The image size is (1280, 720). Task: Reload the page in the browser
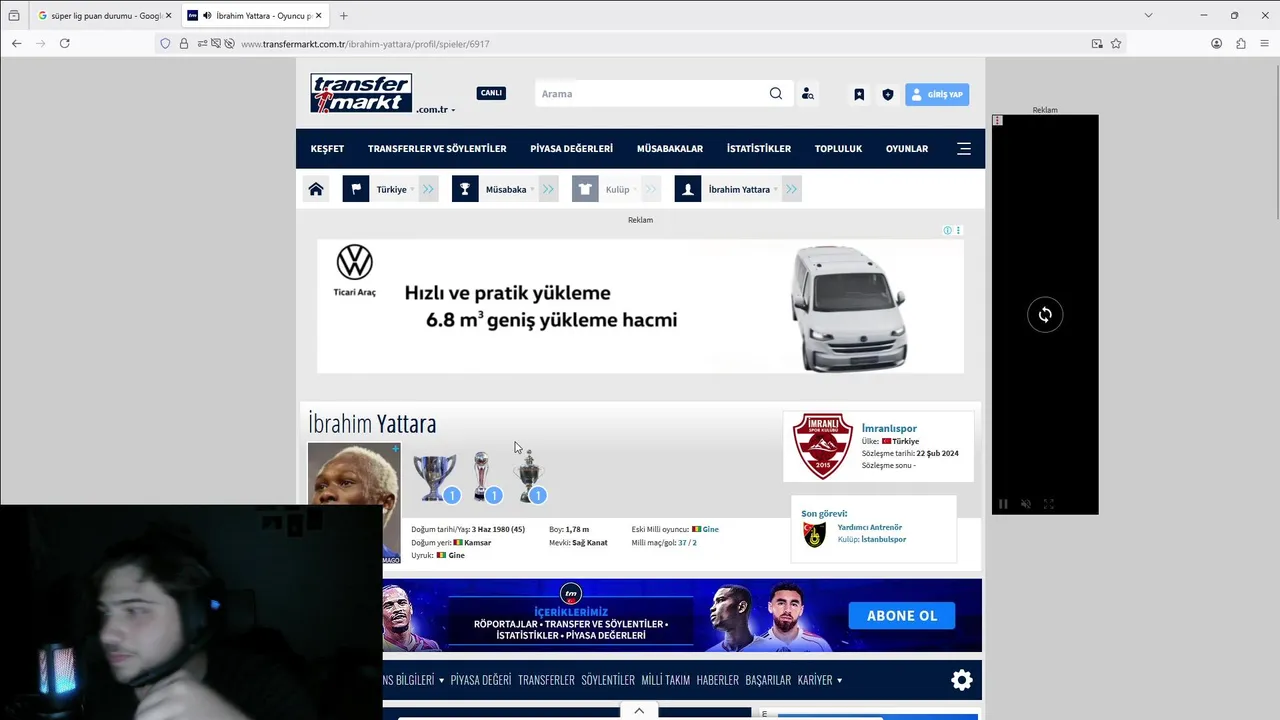[64, 43]
